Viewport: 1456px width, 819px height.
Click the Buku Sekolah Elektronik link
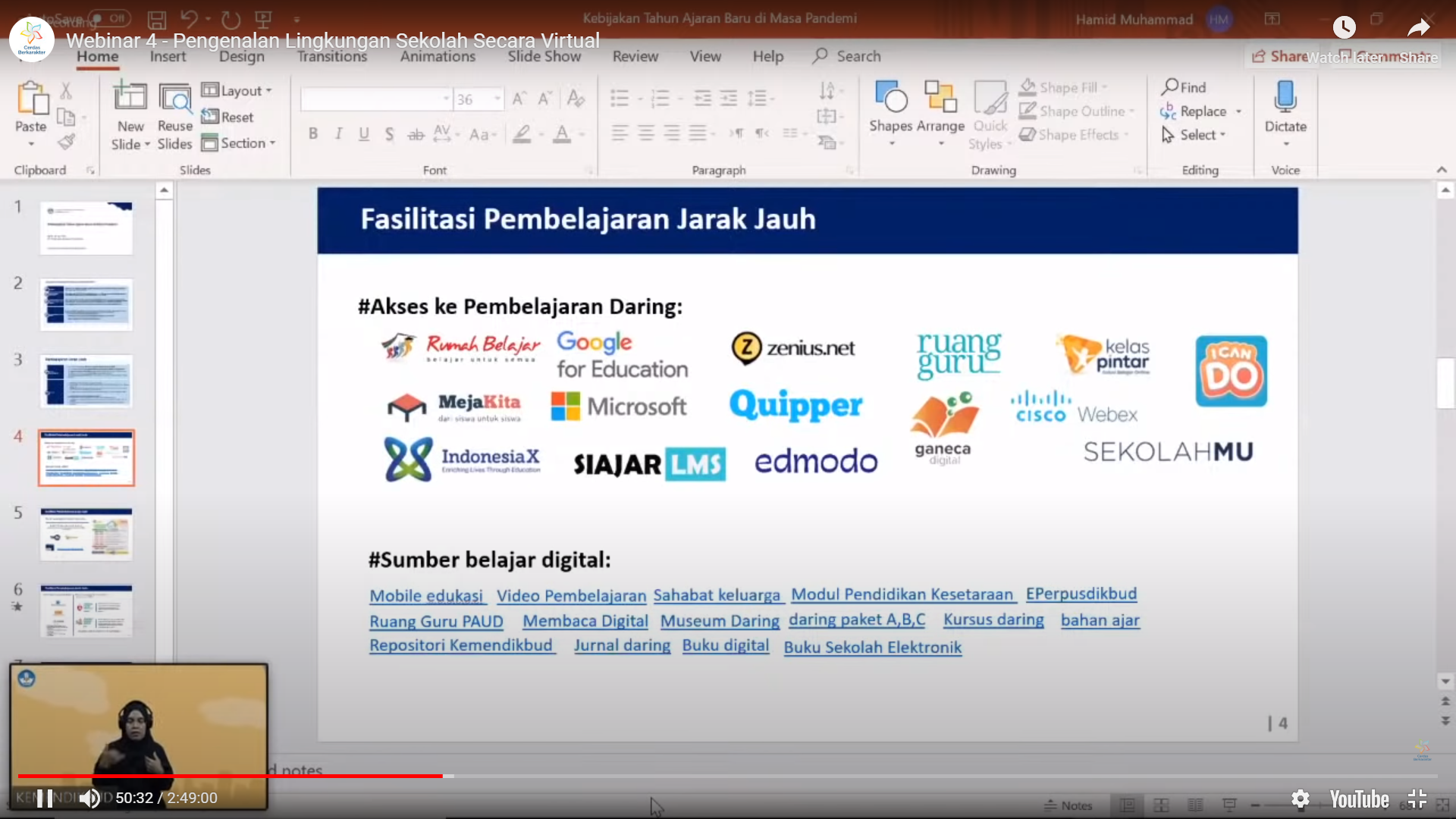(x=872, y=648)
